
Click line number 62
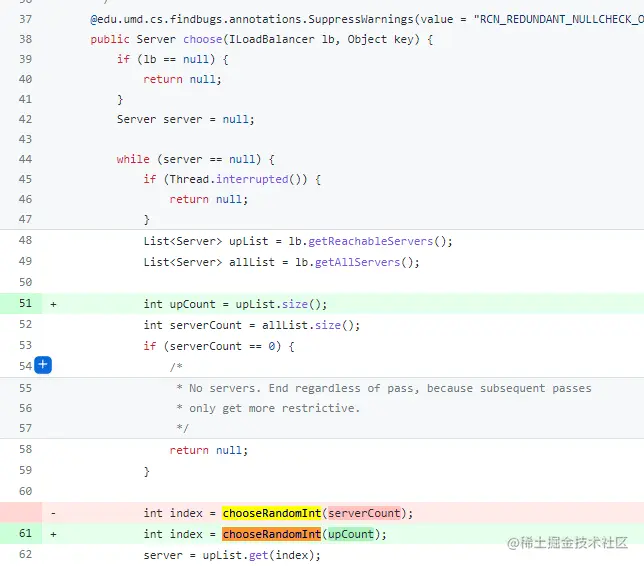click(x=25, y=554)
